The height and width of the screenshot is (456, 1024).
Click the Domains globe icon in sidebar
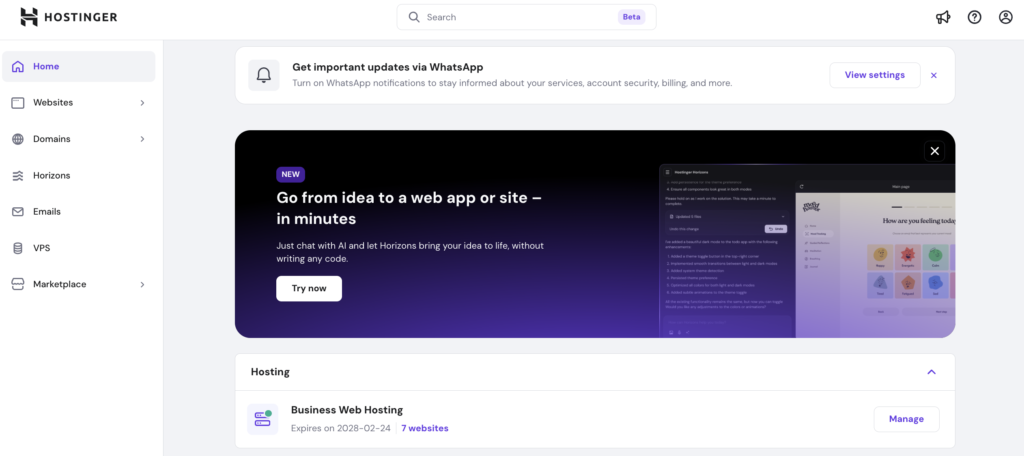pos(18,139)
